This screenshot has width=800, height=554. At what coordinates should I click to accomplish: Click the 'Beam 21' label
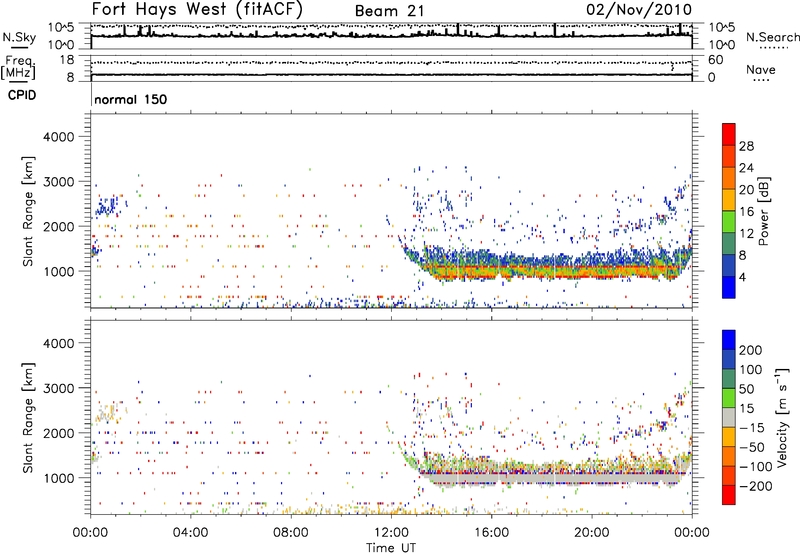point(389,11)
